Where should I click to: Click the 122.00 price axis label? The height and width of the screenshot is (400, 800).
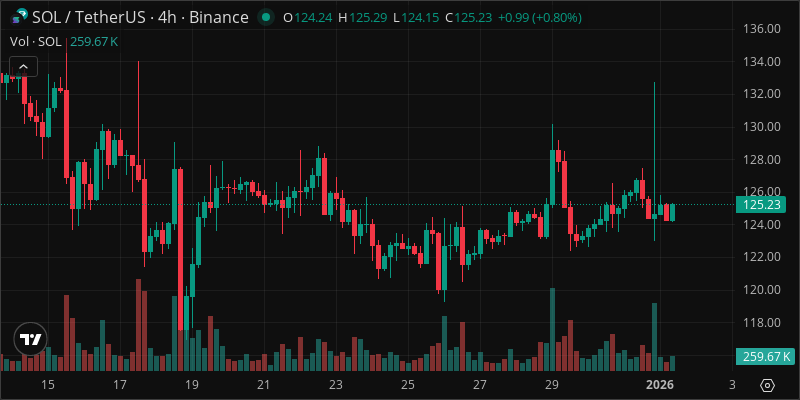(763, 257)
